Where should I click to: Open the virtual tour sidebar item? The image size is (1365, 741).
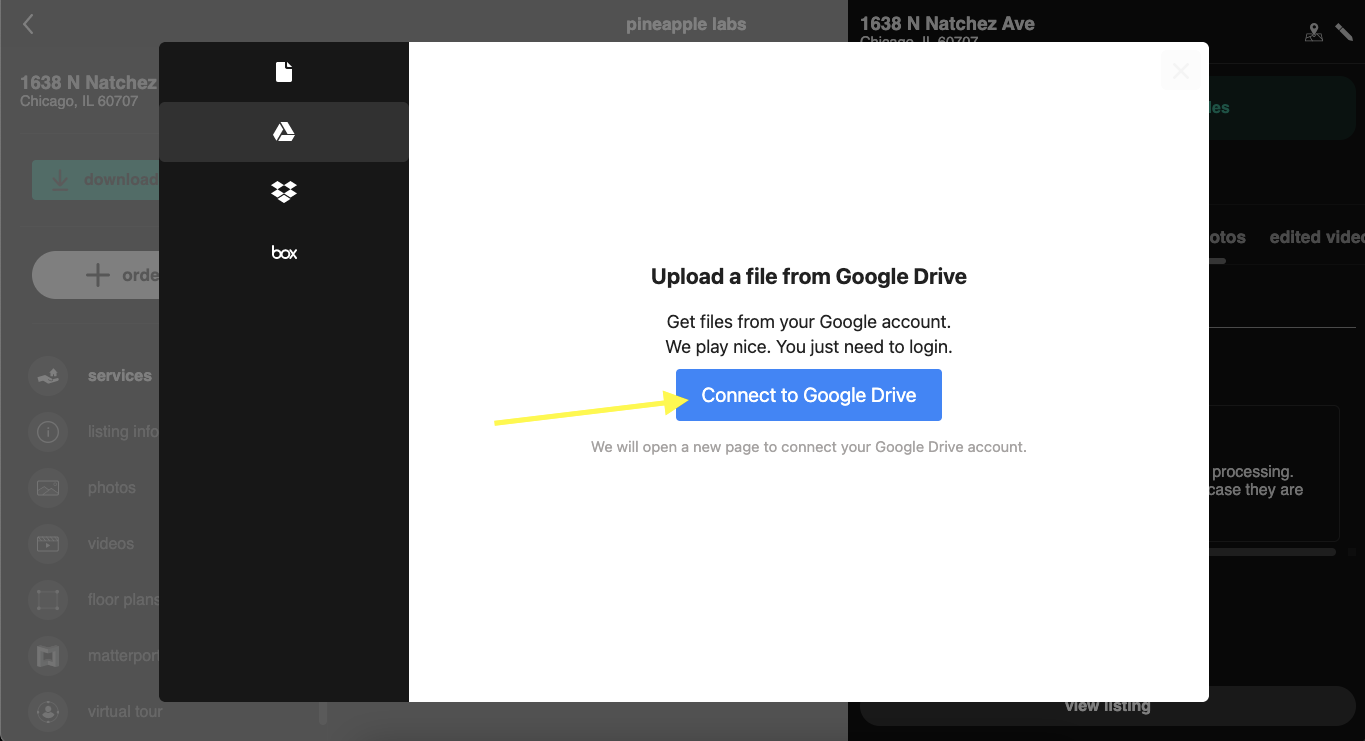point(124,712)
